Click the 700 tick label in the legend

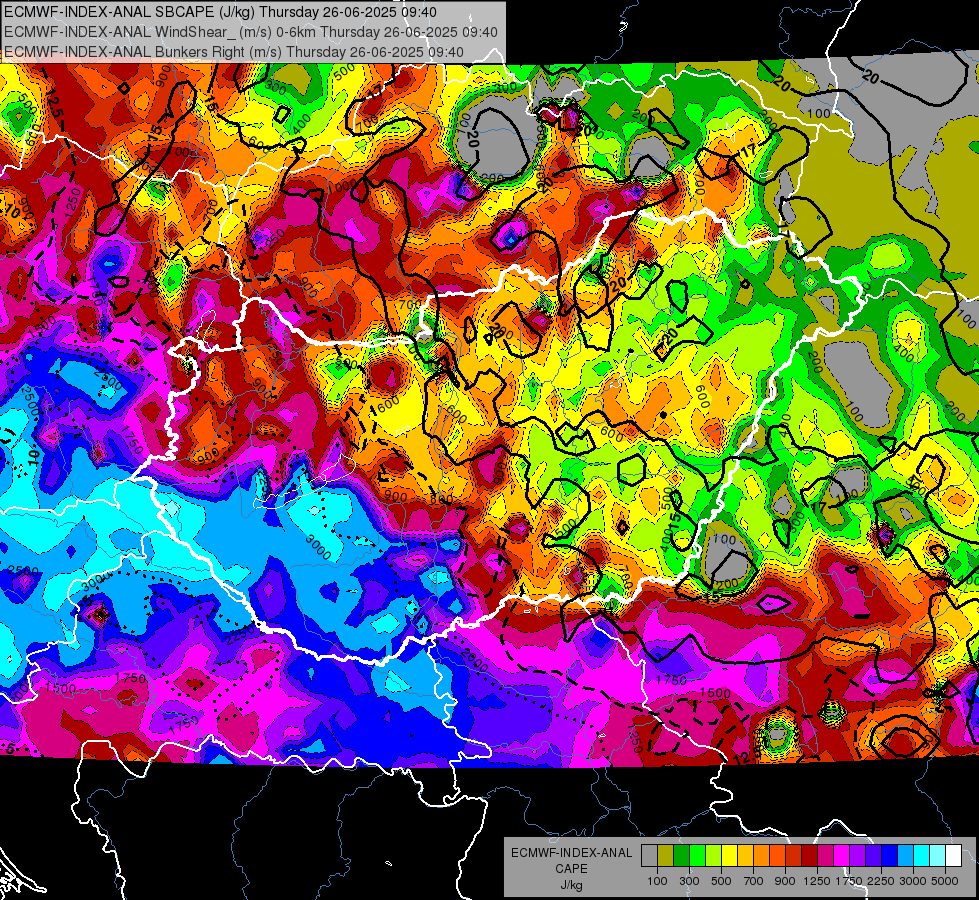[753, 881]
